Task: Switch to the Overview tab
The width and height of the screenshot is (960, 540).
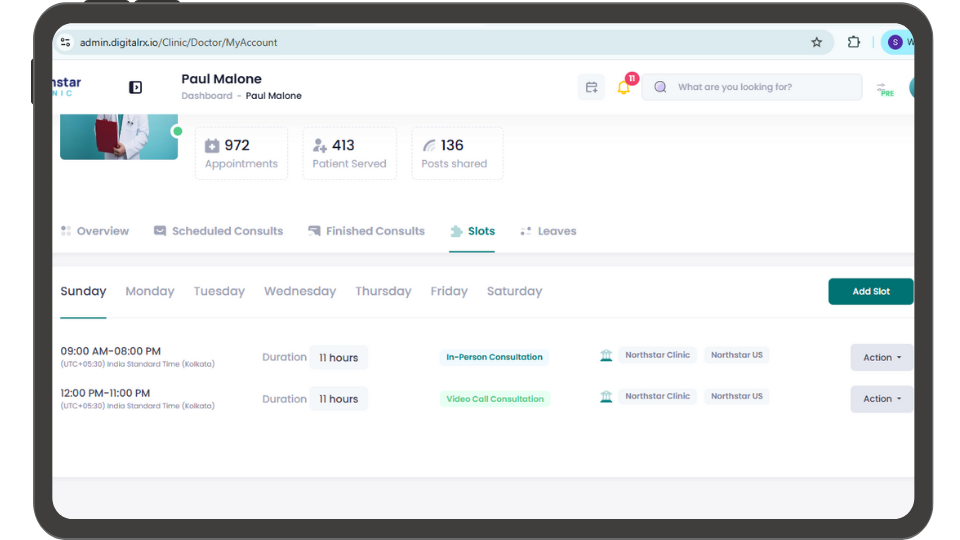Action: [x=95, y=231]
